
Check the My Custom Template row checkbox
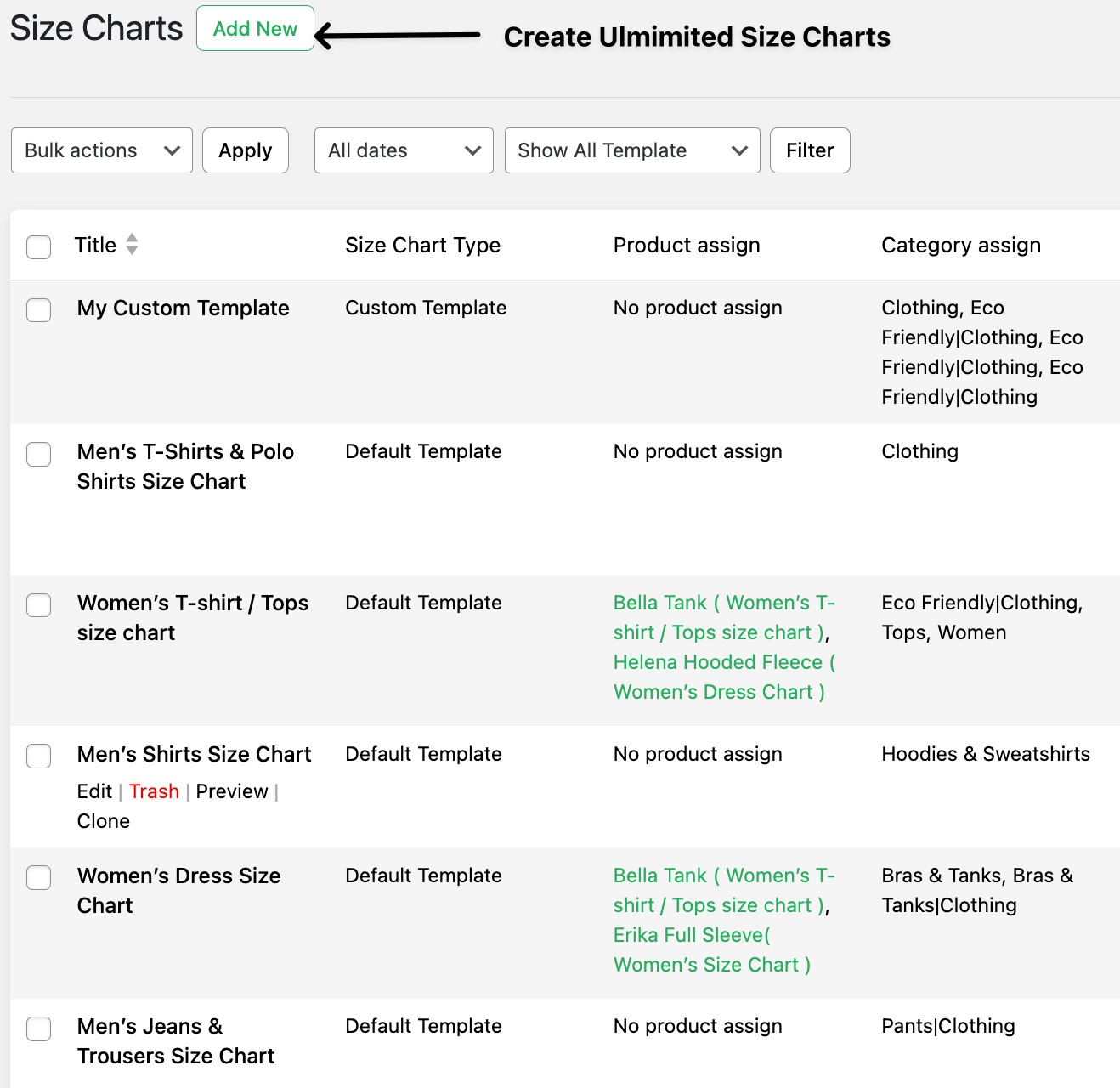[x=38, y=310]
